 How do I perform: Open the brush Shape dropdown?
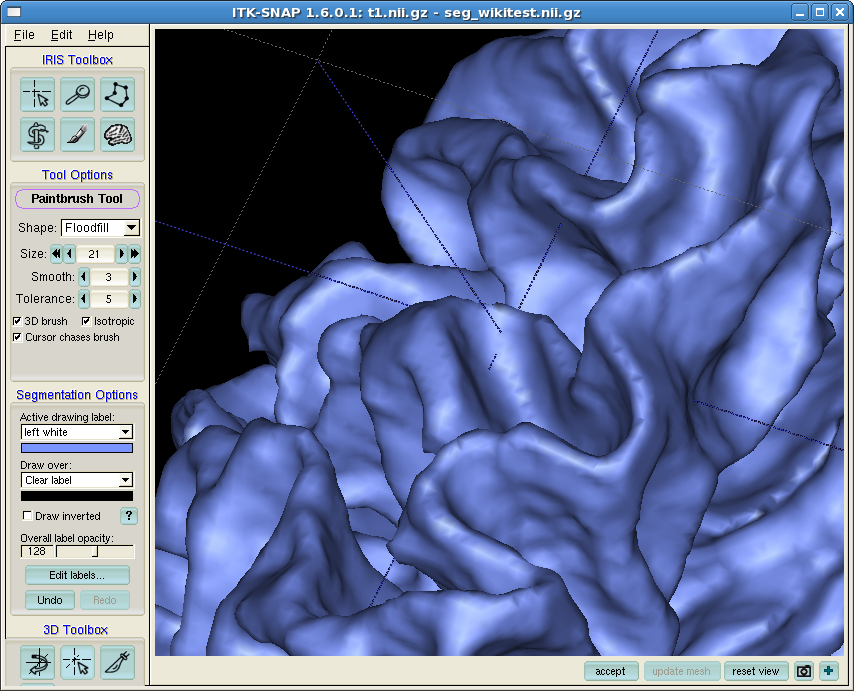(x=100, y=228)
